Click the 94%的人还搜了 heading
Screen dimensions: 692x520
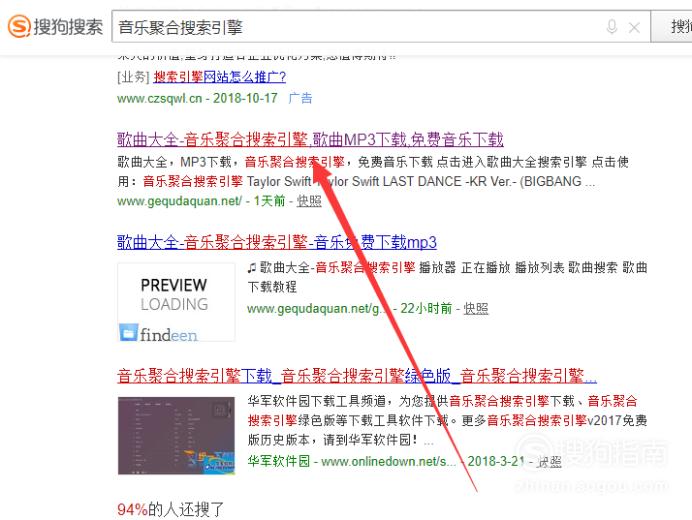coord(170,509)
